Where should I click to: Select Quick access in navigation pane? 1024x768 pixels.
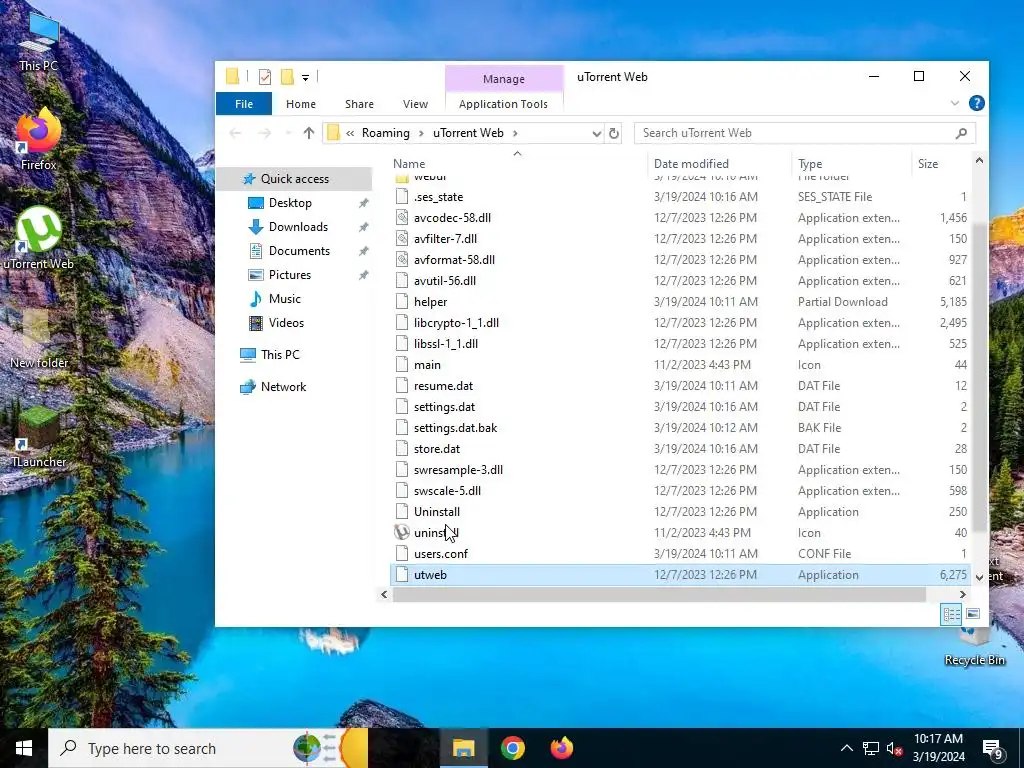point(295,179)
